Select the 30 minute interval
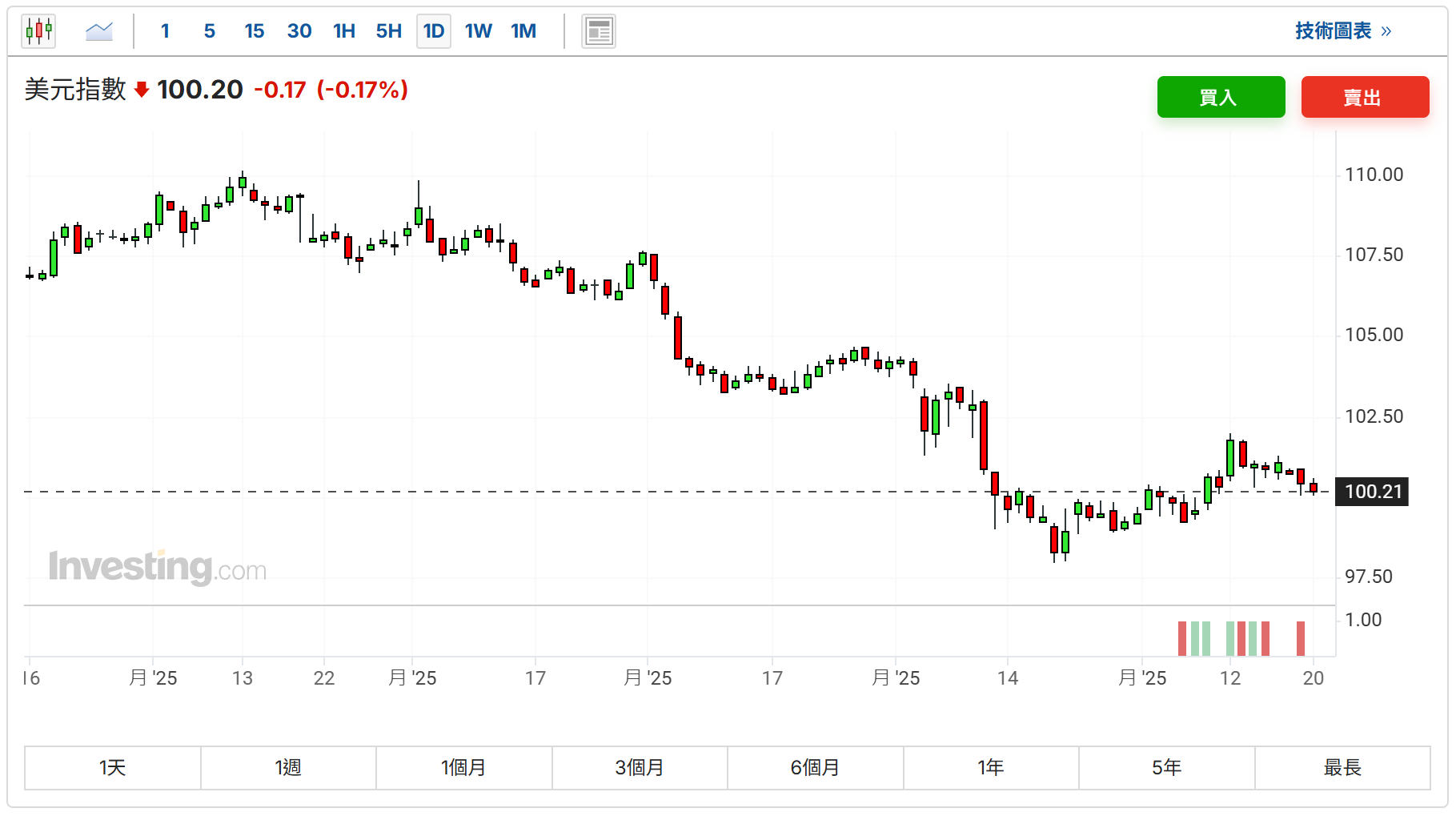Viewport: 1456px width, 816px height. pos(299,31)
